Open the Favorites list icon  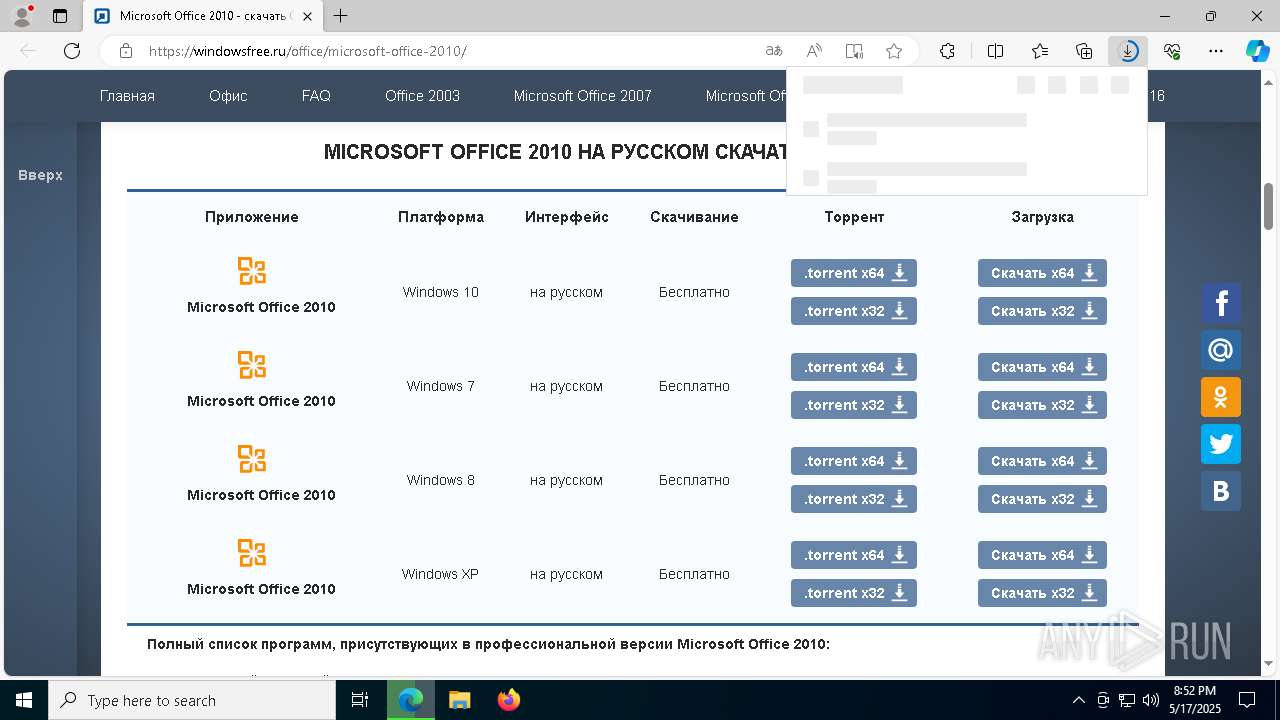click(1040, 51)
